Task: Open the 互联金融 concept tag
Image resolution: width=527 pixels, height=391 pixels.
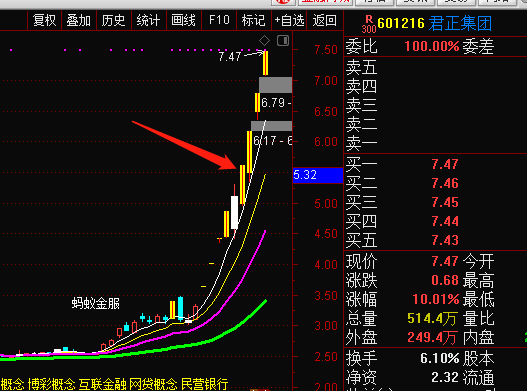Action: coord(103,384)
